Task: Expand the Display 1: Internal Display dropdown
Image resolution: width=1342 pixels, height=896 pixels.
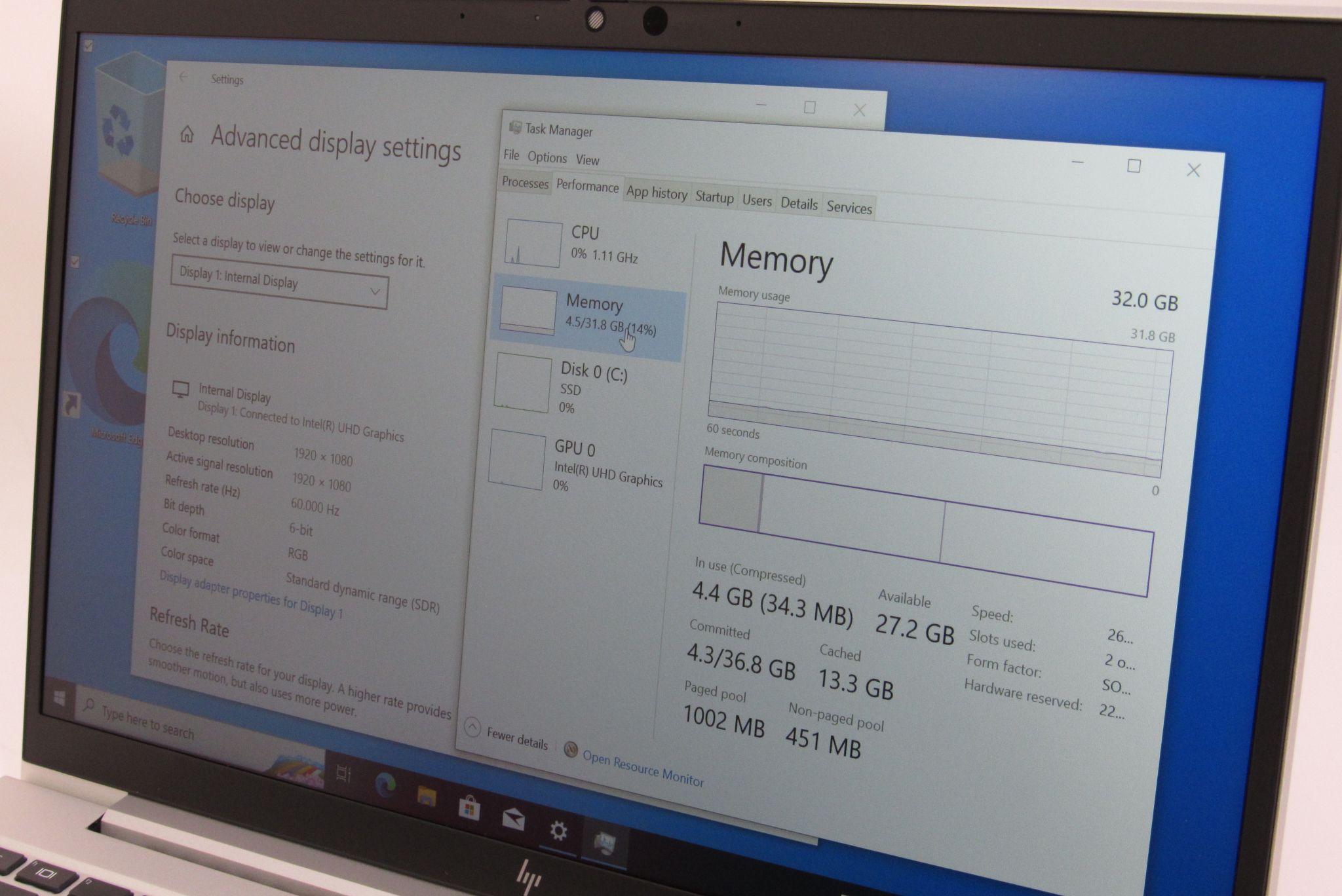Action: click(x=279, y=282)
